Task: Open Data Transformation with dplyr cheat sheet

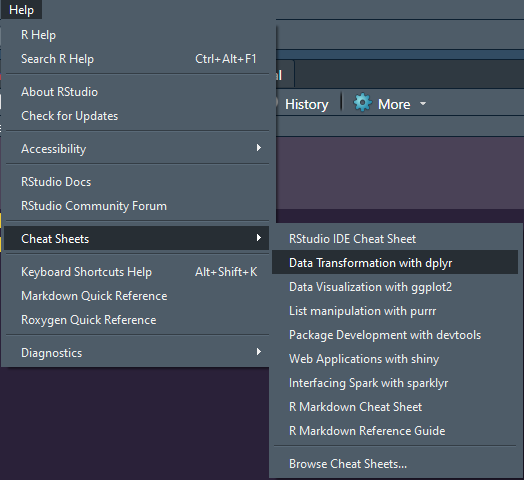Action: [395, 263]
